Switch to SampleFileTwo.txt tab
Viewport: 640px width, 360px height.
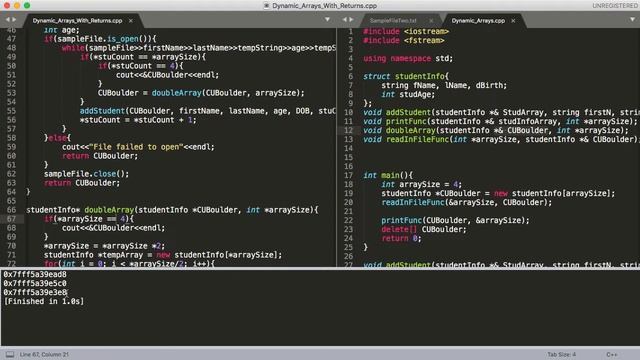(x=393, y=20)
